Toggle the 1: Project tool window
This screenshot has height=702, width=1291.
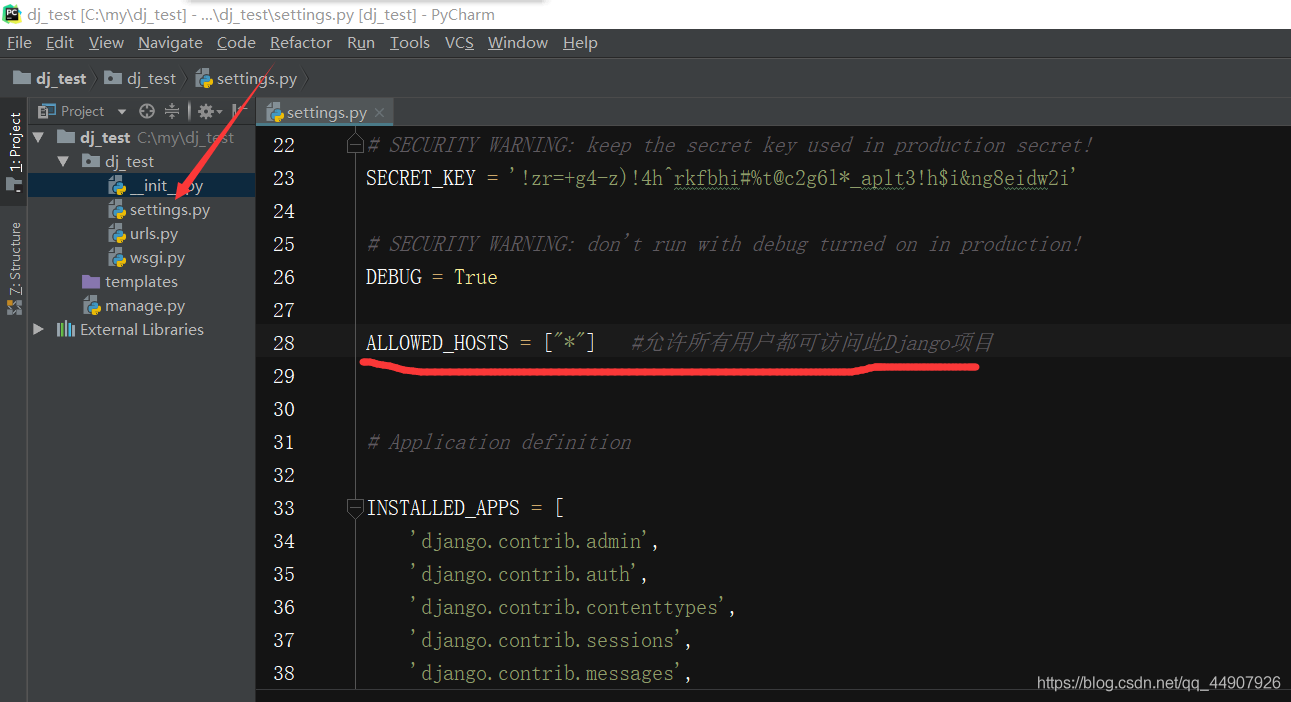click(14, 152)
